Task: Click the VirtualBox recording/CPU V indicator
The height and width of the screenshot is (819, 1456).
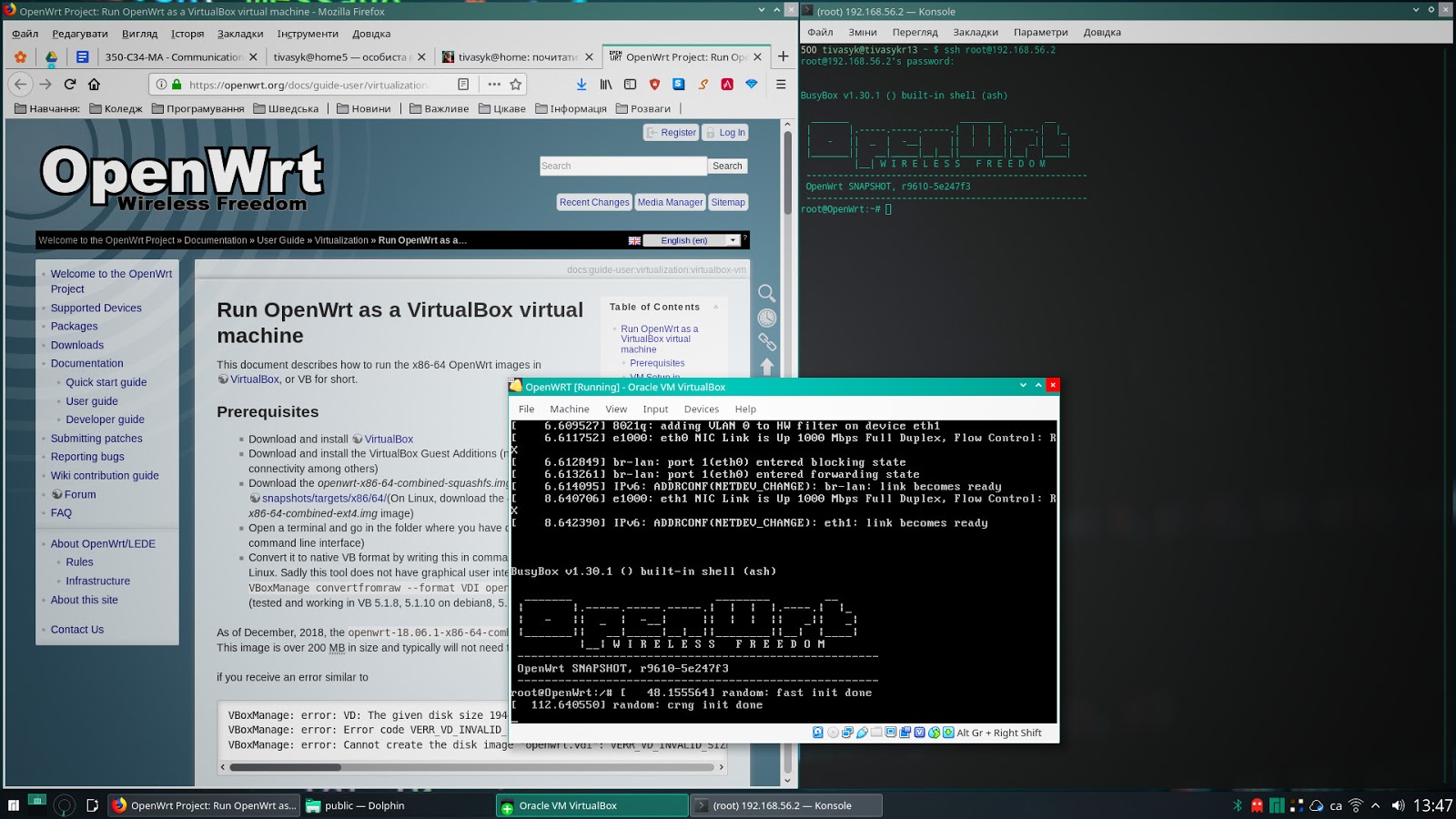Action: point(920,733)
